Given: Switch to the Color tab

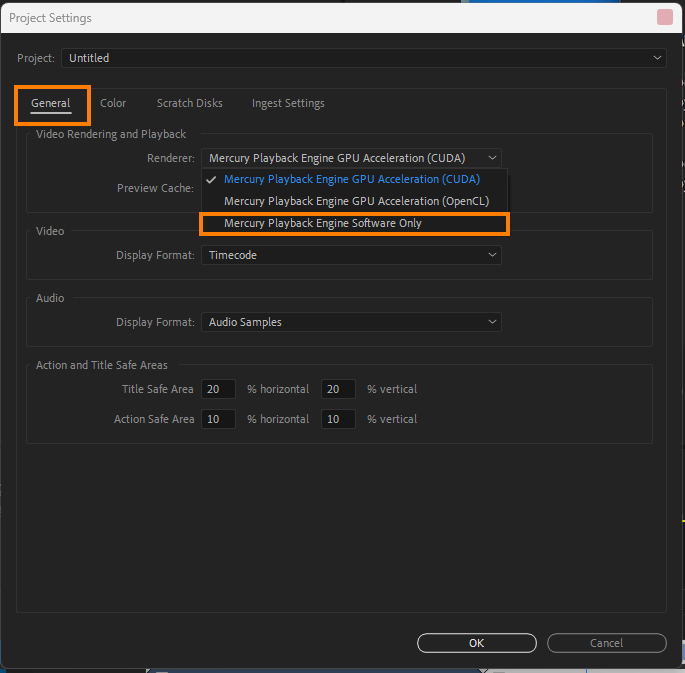Looking at the screenshot, I should pos(113,104).
